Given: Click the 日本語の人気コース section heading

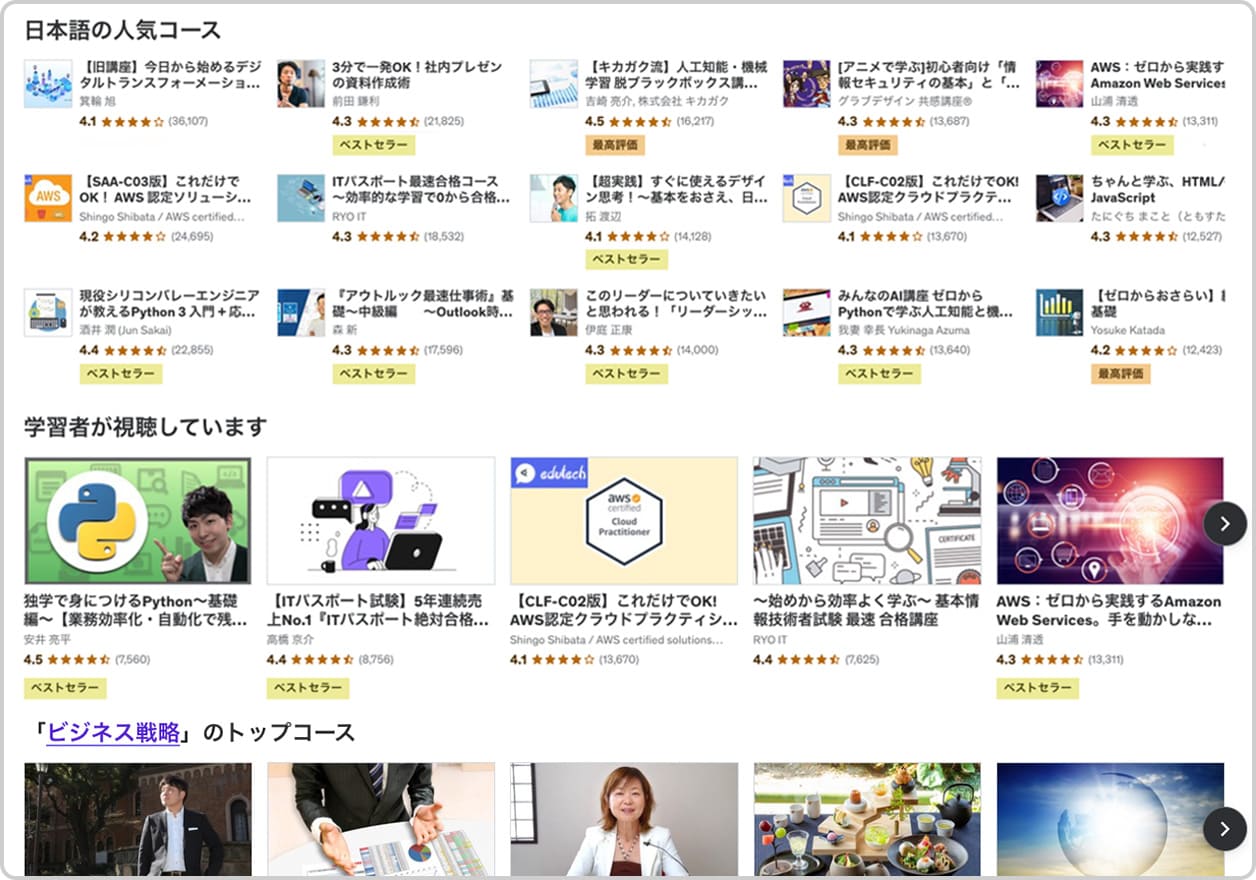Looking at the screenshot, I should tap(122, 30).
